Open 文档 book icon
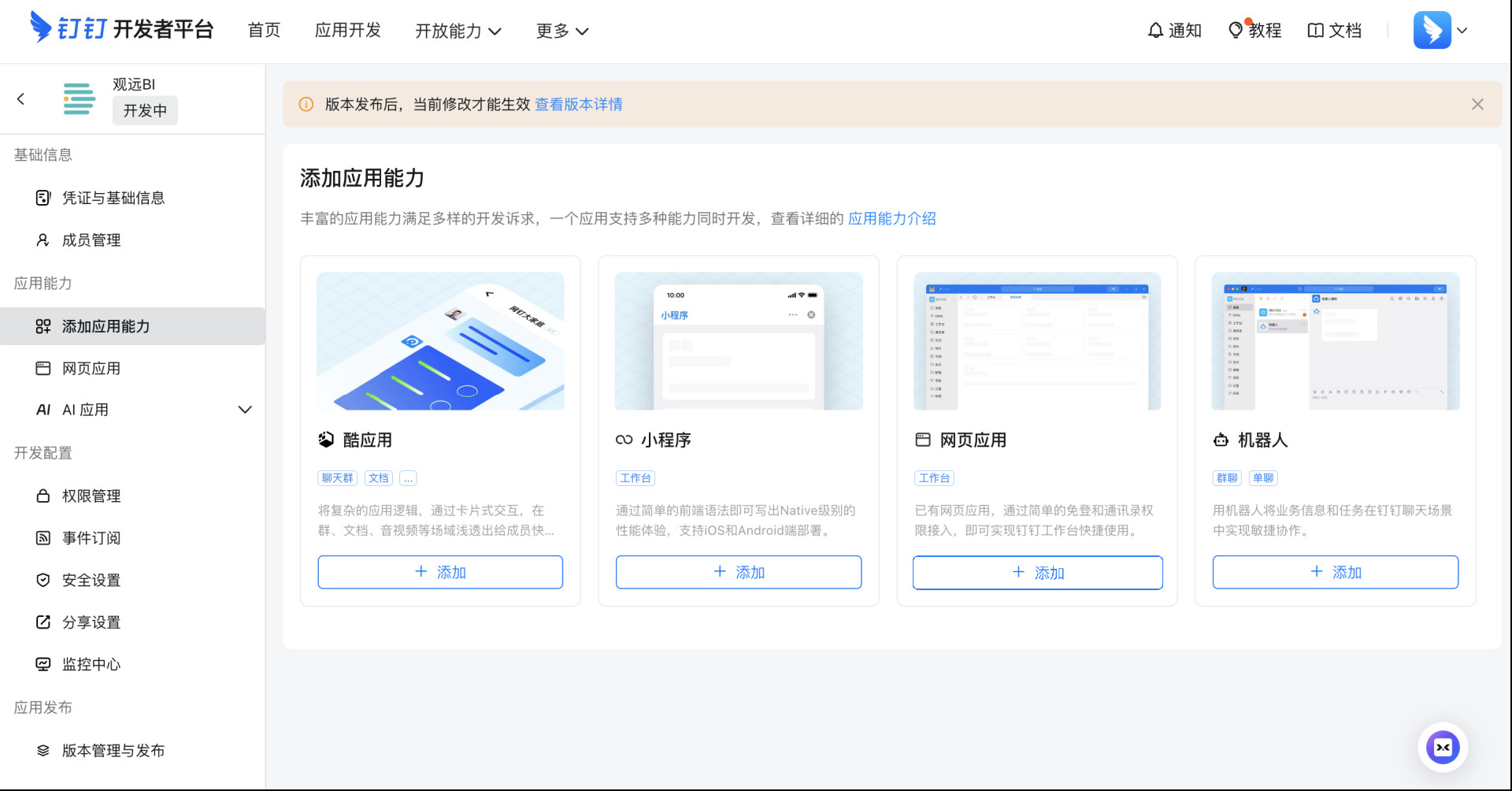 click(1315, 31)
